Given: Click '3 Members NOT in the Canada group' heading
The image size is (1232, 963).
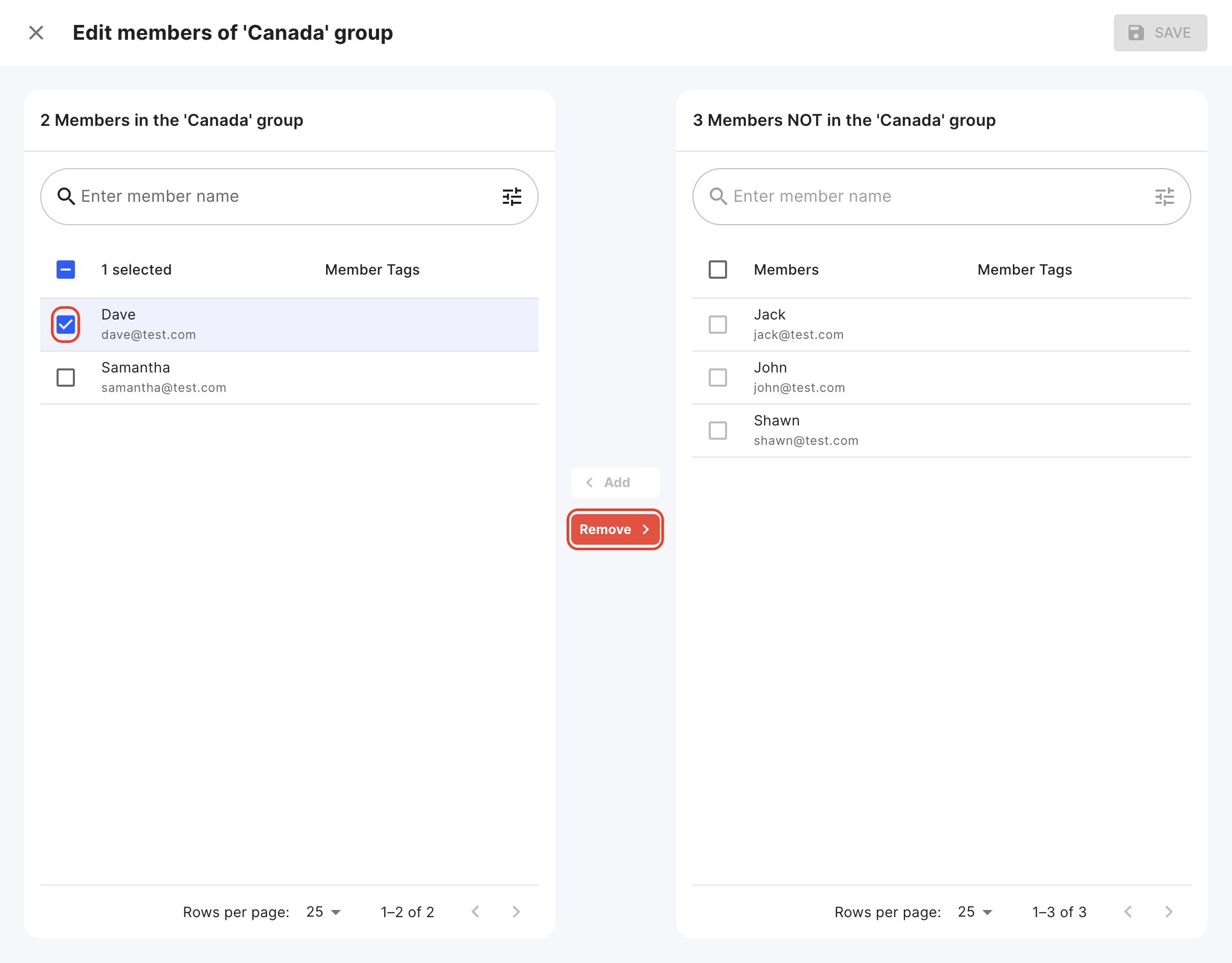Looking at the screenshot, I should click(x=844, y=120).
